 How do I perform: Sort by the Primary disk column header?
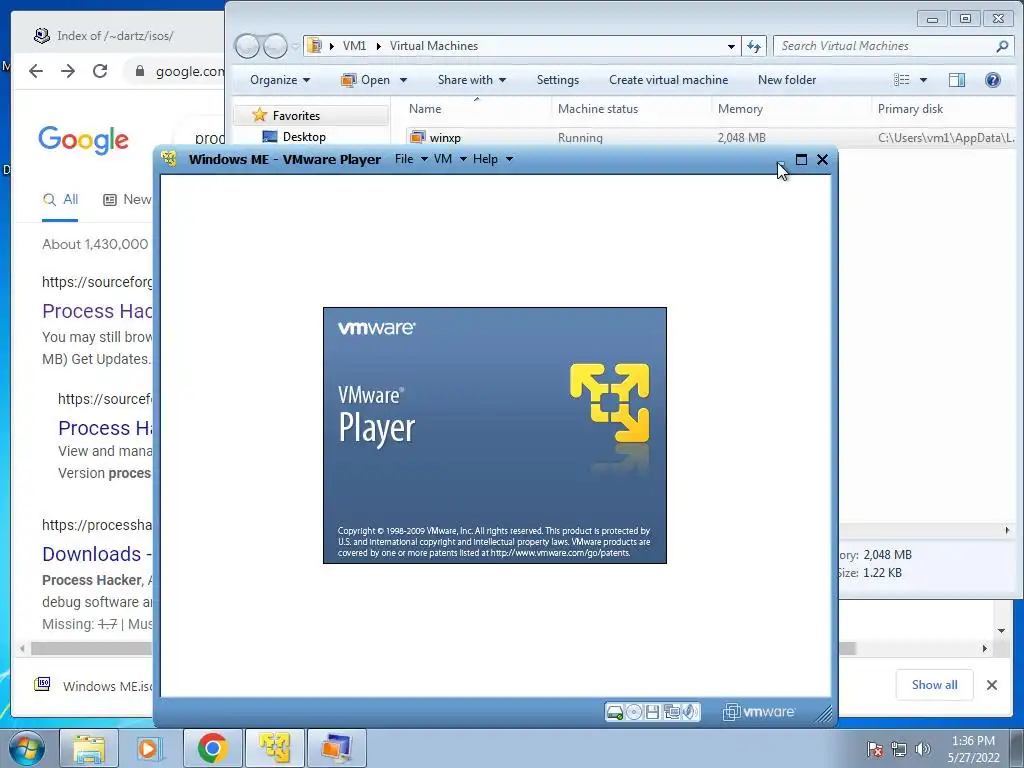[x=910, y=108]
